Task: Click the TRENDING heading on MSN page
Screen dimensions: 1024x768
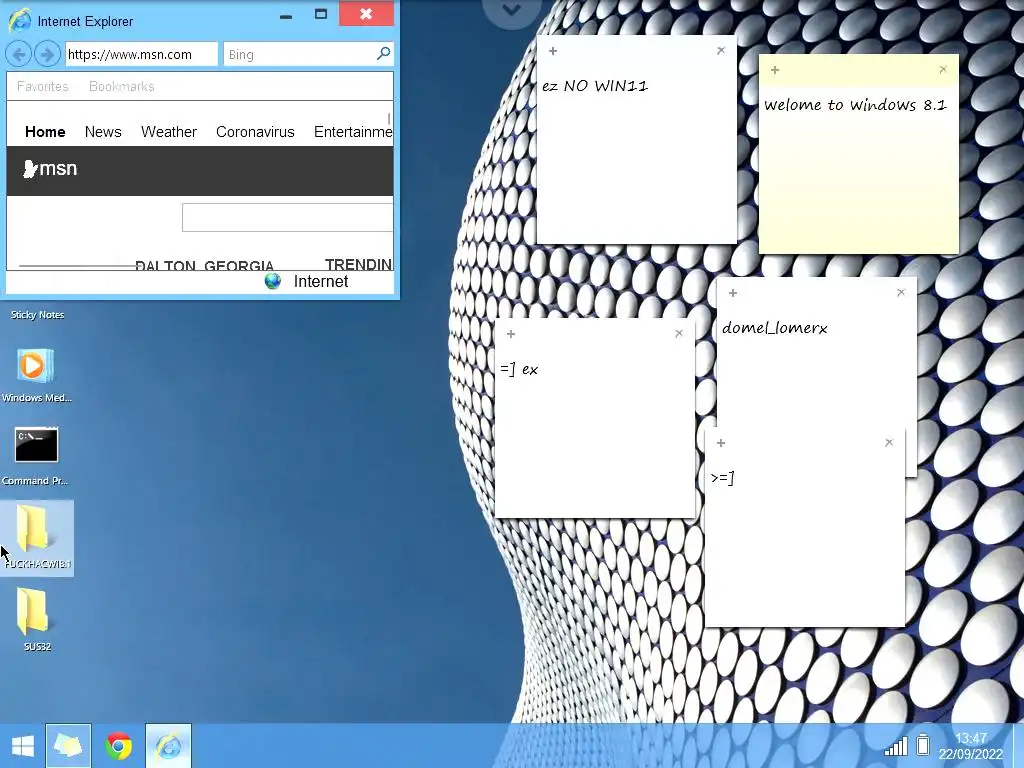Action: click(x=359, y=264)
